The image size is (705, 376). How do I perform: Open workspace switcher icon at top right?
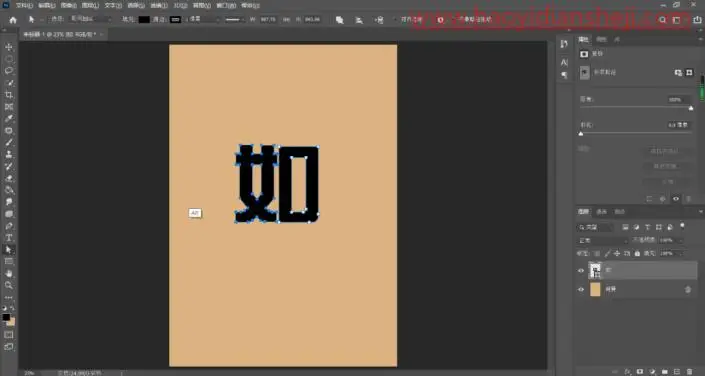pos(676,20)
